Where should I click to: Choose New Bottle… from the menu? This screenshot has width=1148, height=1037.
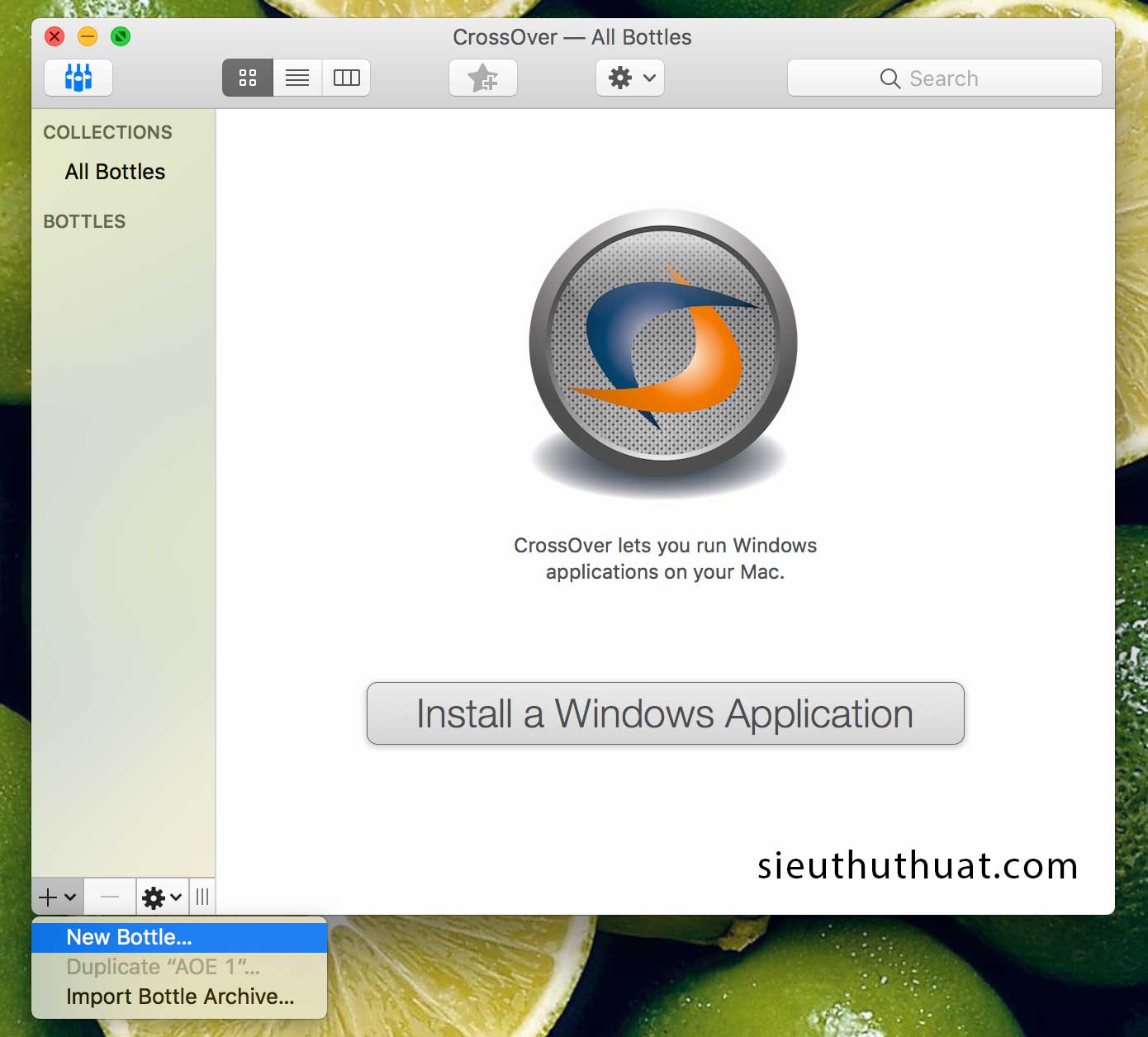coord(179,937)
